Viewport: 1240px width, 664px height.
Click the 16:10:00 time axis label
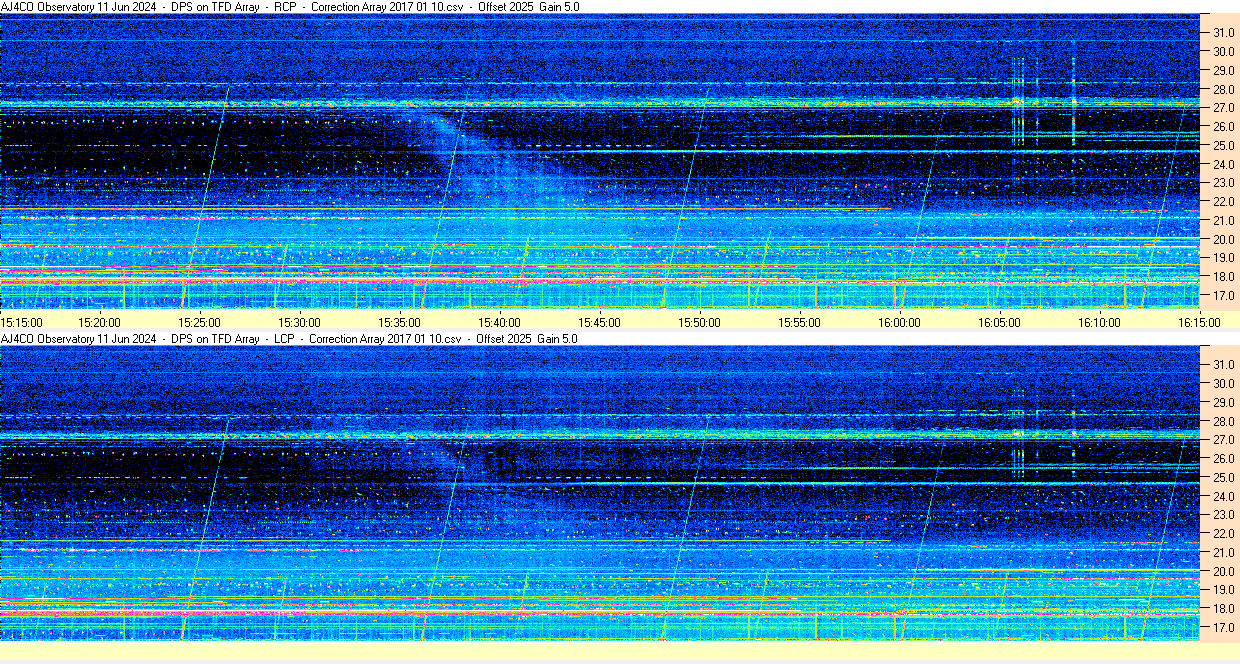click(1099, 322)
